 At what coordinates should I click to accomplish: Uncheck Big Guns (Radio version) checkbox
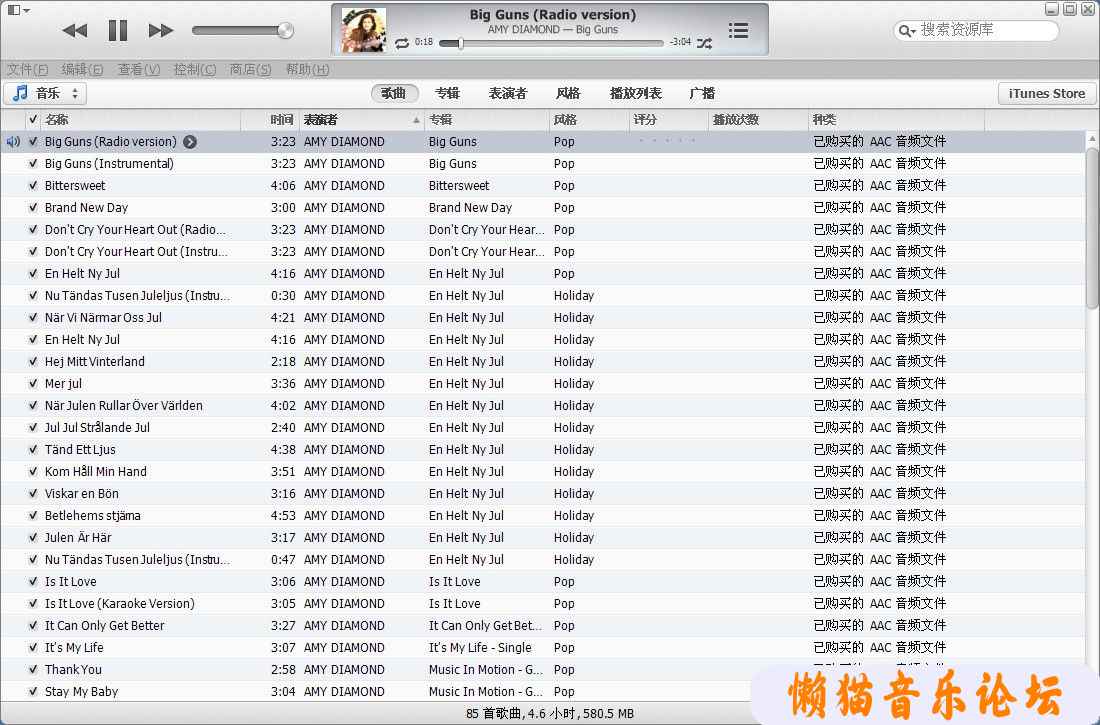click(x=33, y=142)
